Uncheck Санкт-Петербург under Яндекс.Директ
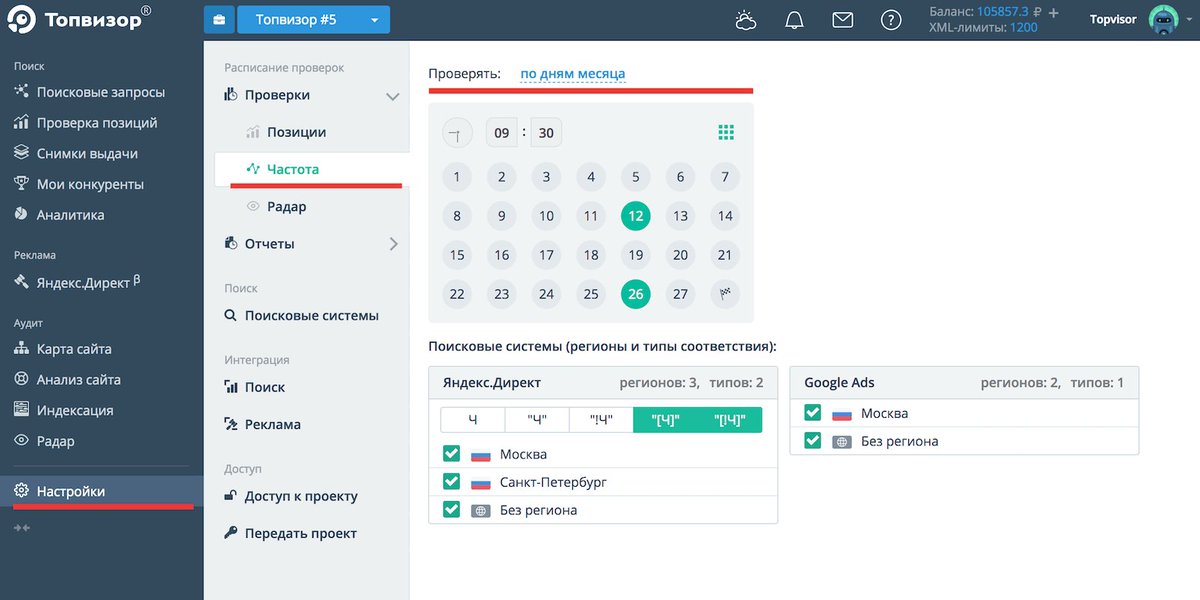 click(x=451, y=482)
